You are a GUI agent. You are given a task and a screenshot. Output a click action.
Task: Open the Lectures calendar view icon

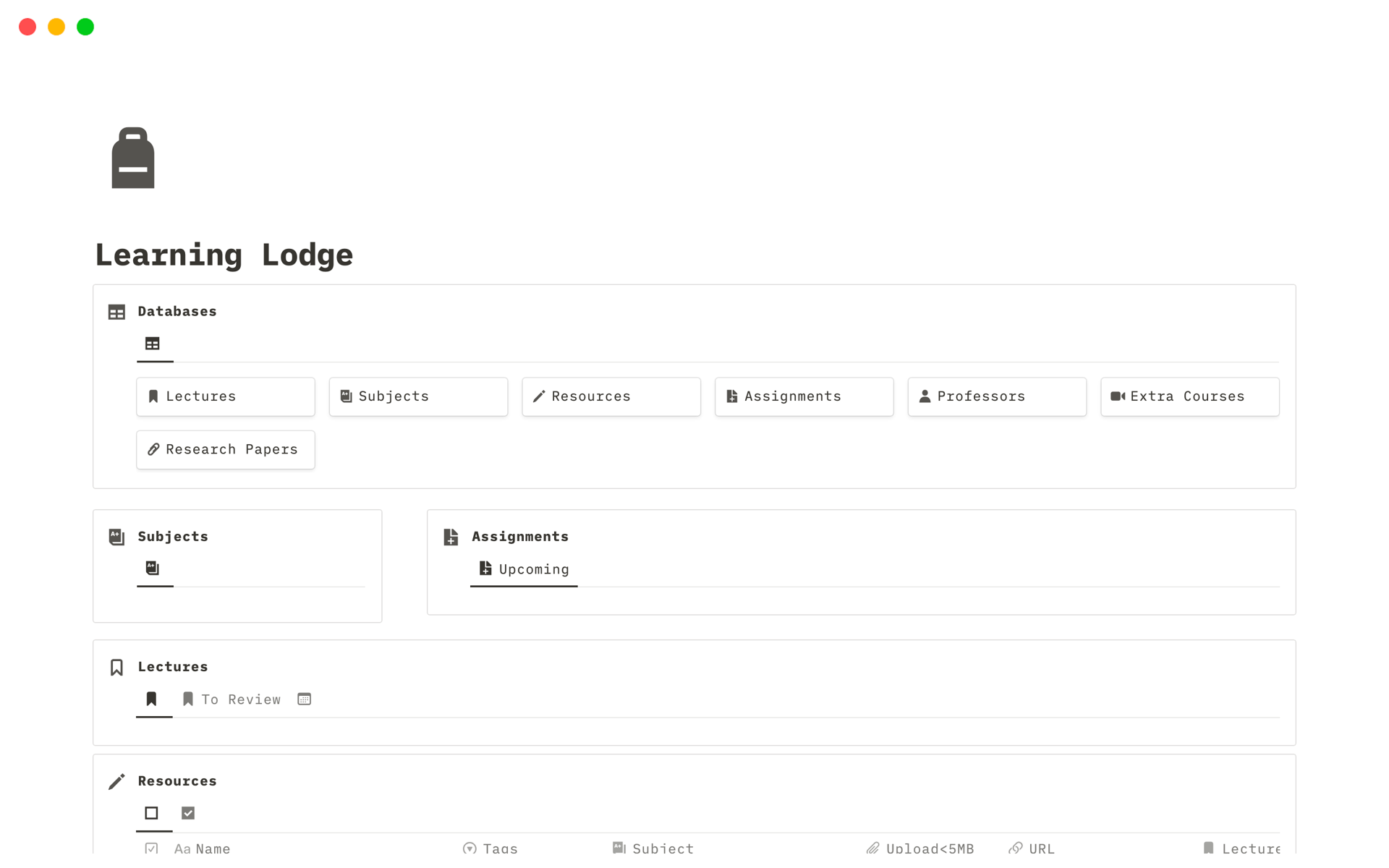(304, 699)
